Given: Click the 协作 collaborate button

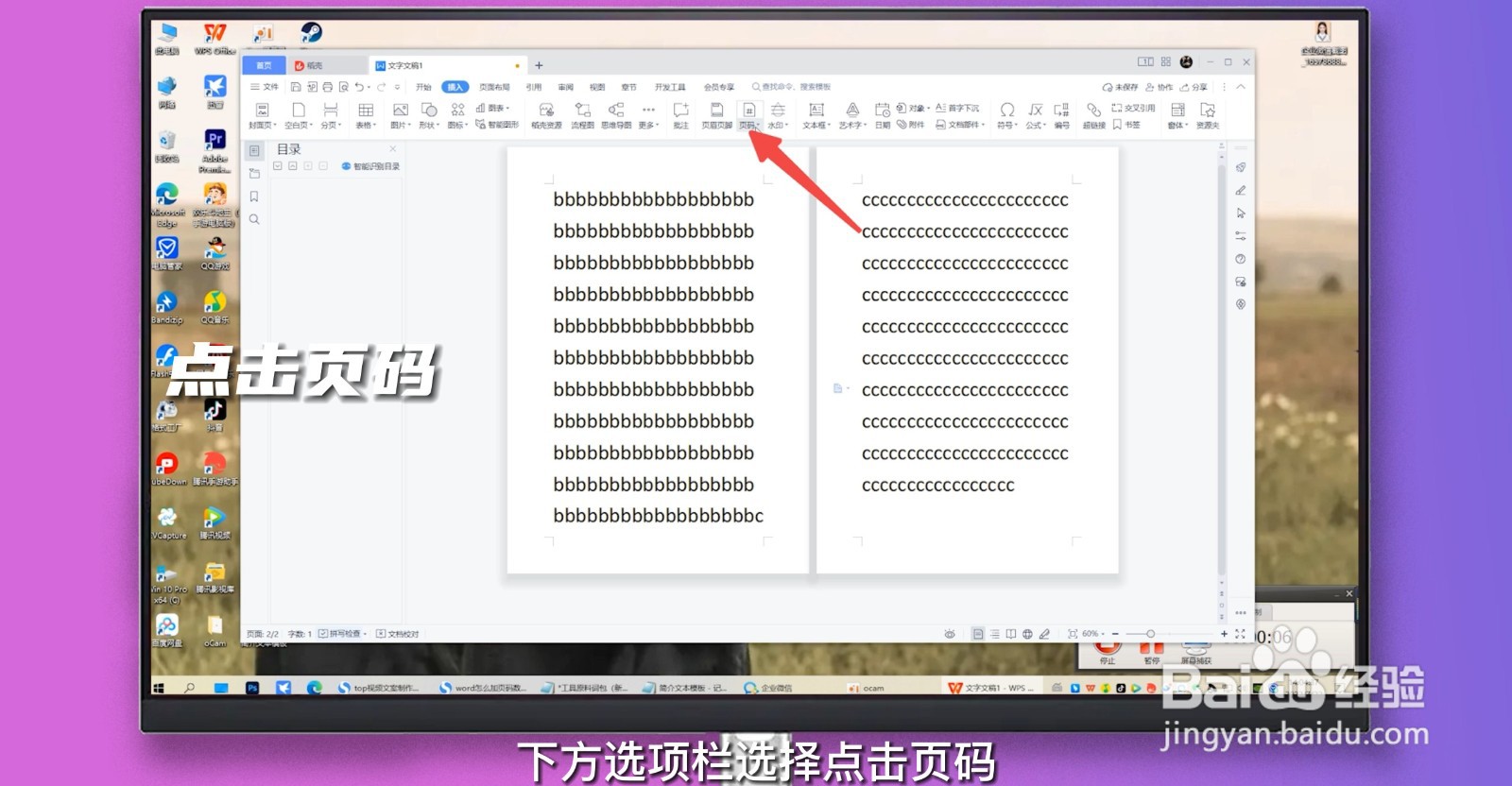Looking at the screenshot, I should click(x=1159, y=87).
